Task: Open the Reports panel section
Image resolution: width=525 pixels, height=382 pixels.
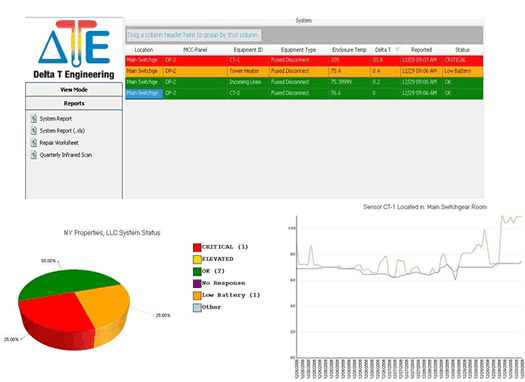Action: [74, 103]
